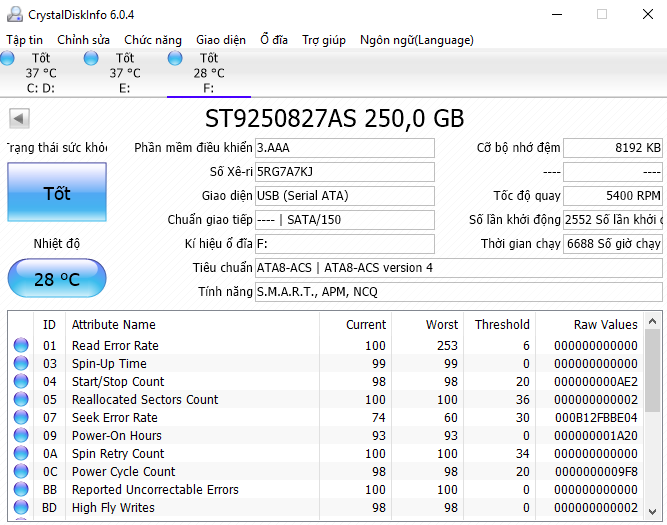This screenshot has height=525, width=667.
Task: Select the C: D: disk tab
Action: (x=40, y=73)
